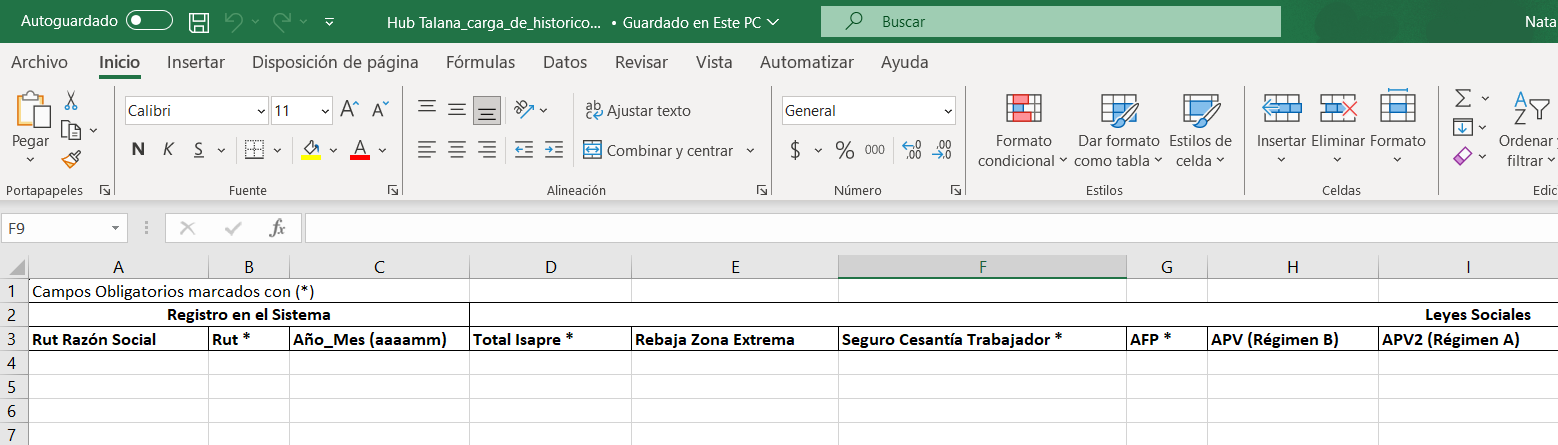
Task: Copy selection with the Copy icon
Action: (x=70, y=130)
